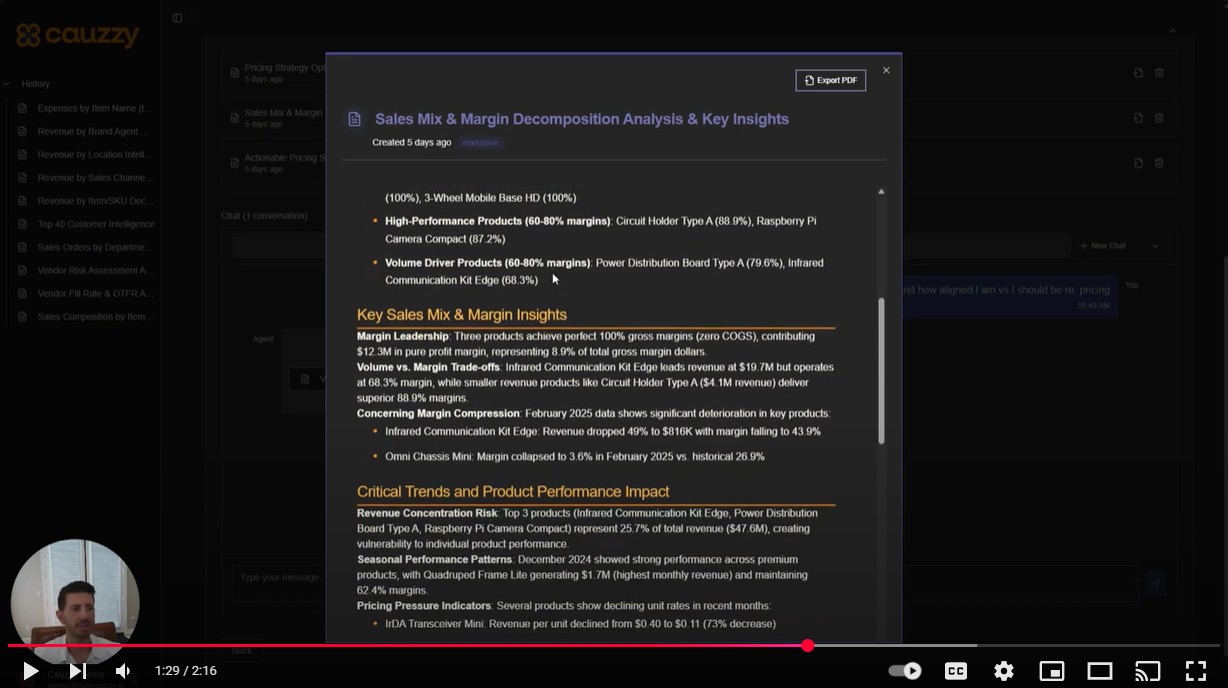The width and height of the screenshot is (1228, 688).
Task: Click the New Chat button
Action: [1103, 246]
